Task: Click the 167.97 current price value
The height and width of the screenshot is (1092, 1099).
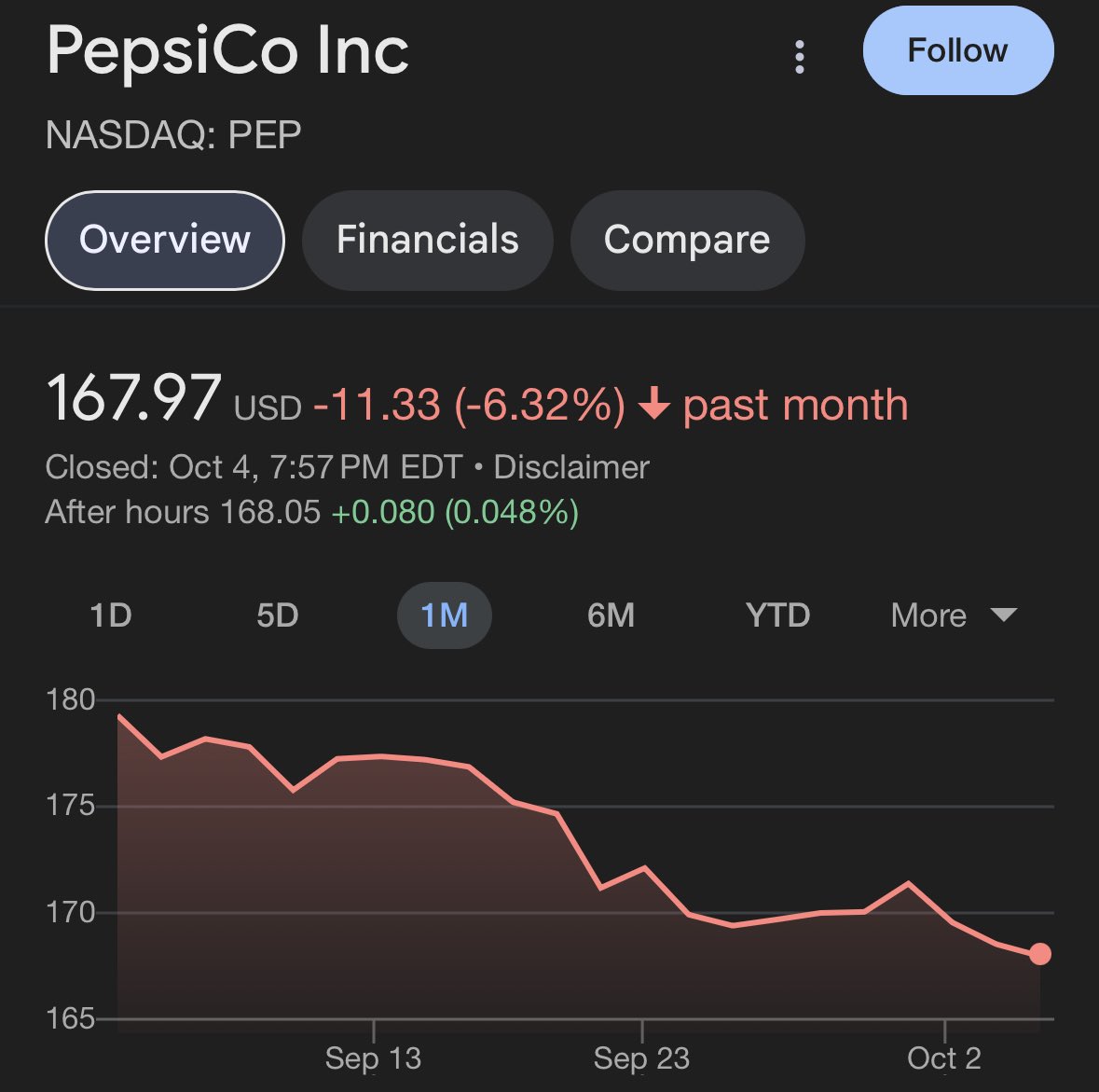Action: [x=133, y=398]
